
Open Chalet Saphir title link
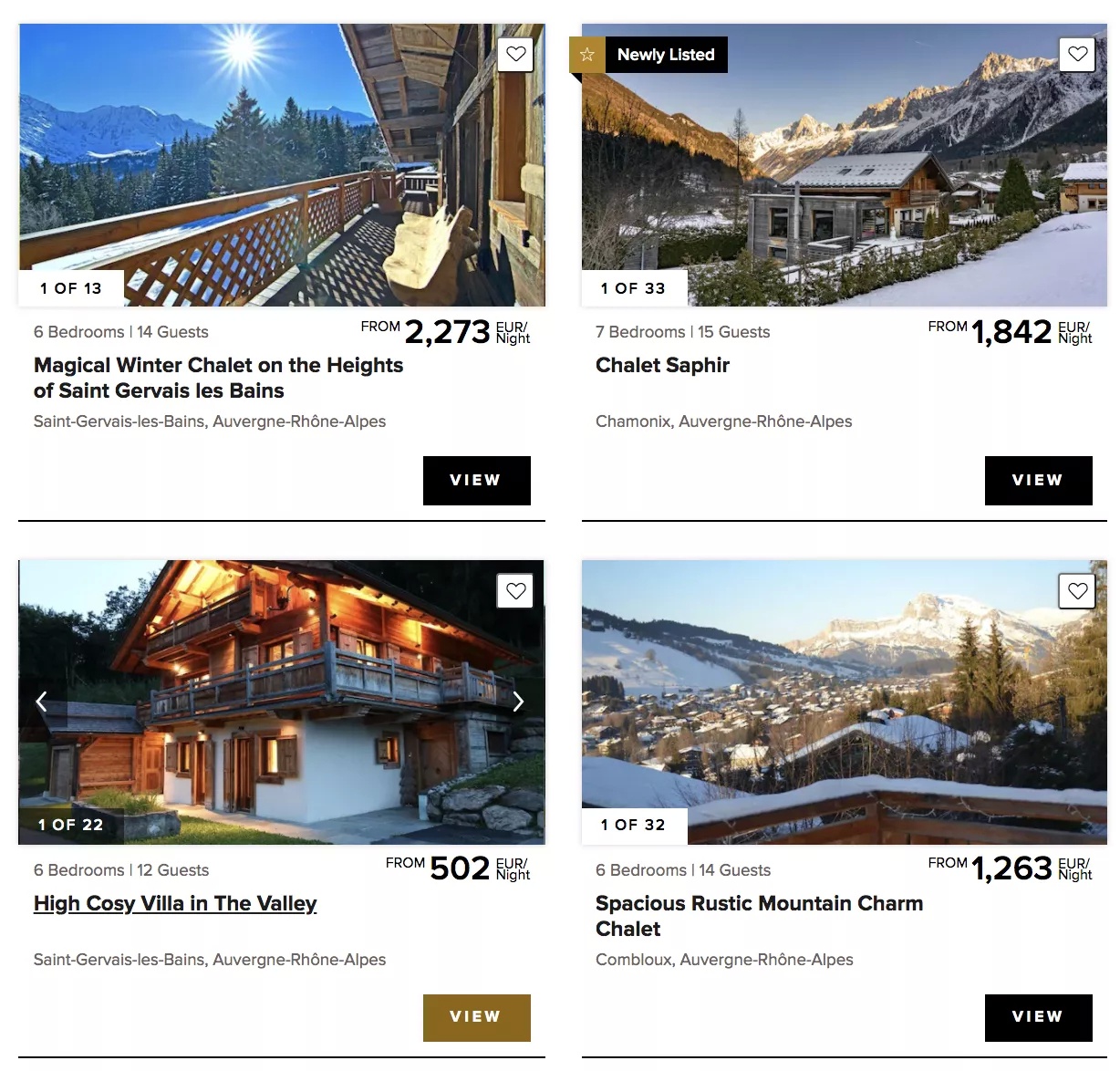(662, 365)
